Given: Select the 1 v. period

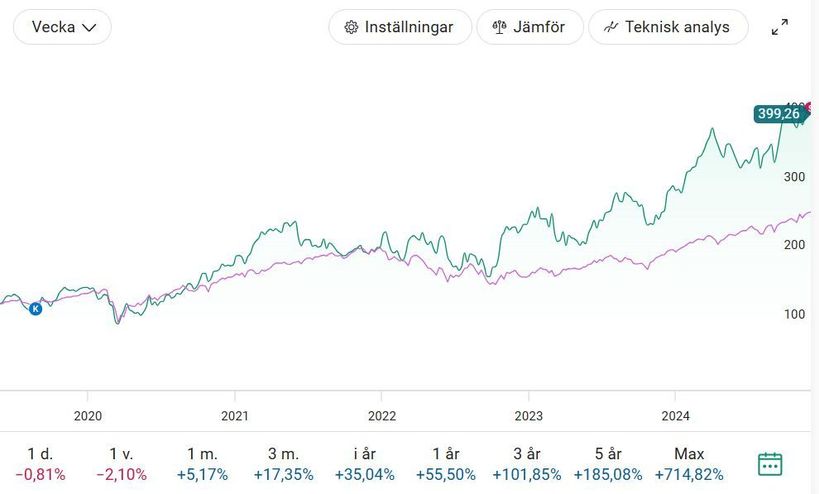Looking at the screenshot, I should (123, 464).
